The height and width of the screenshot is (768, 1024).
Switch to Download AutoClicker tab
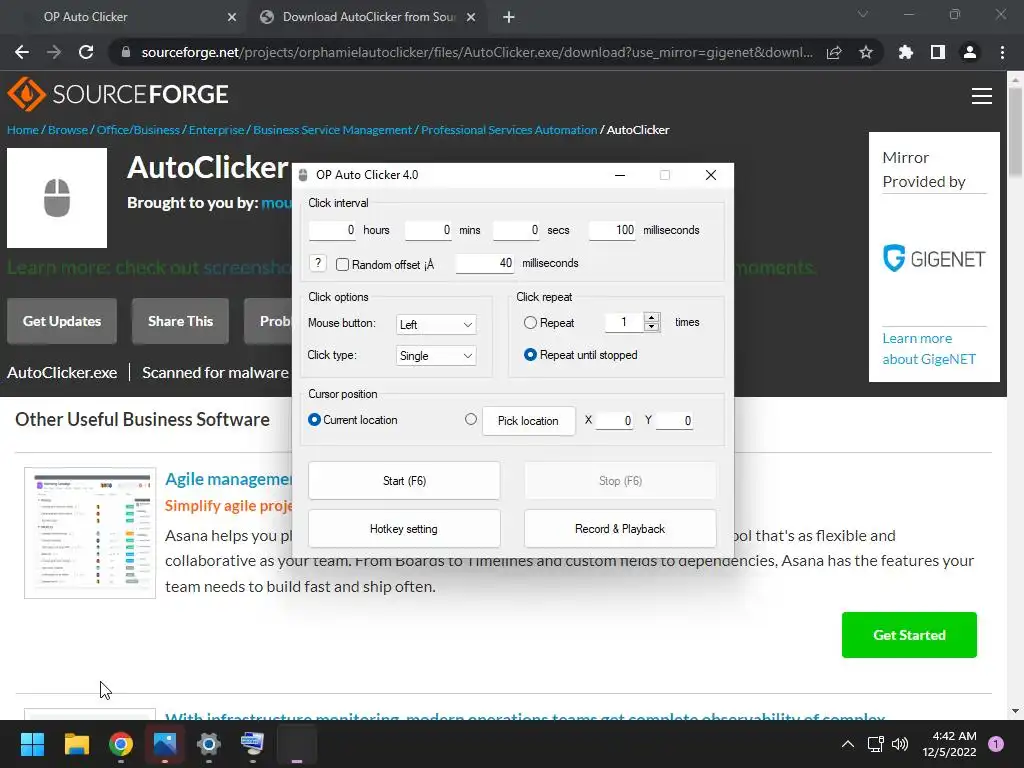click(x=368, y=17)
